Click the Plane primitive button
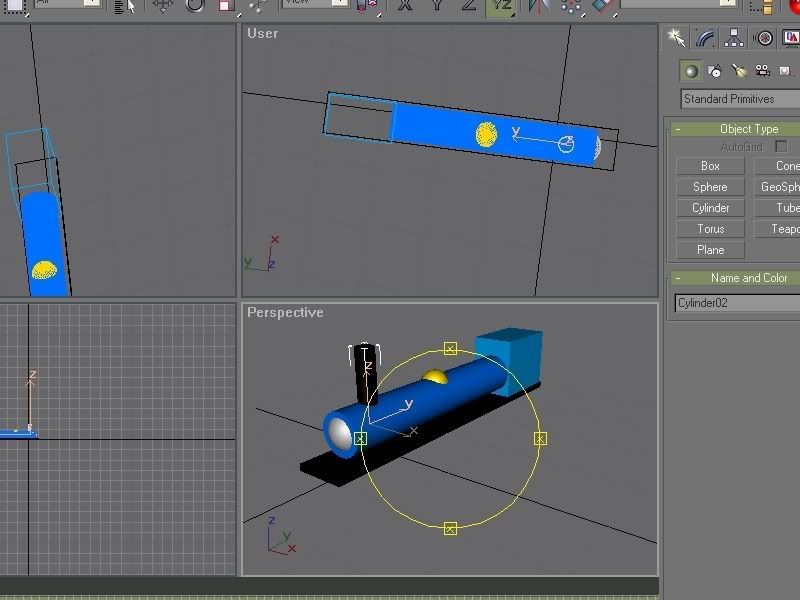Image resolution: width=800 pixels, height=600 pixels. pos(710,249)
